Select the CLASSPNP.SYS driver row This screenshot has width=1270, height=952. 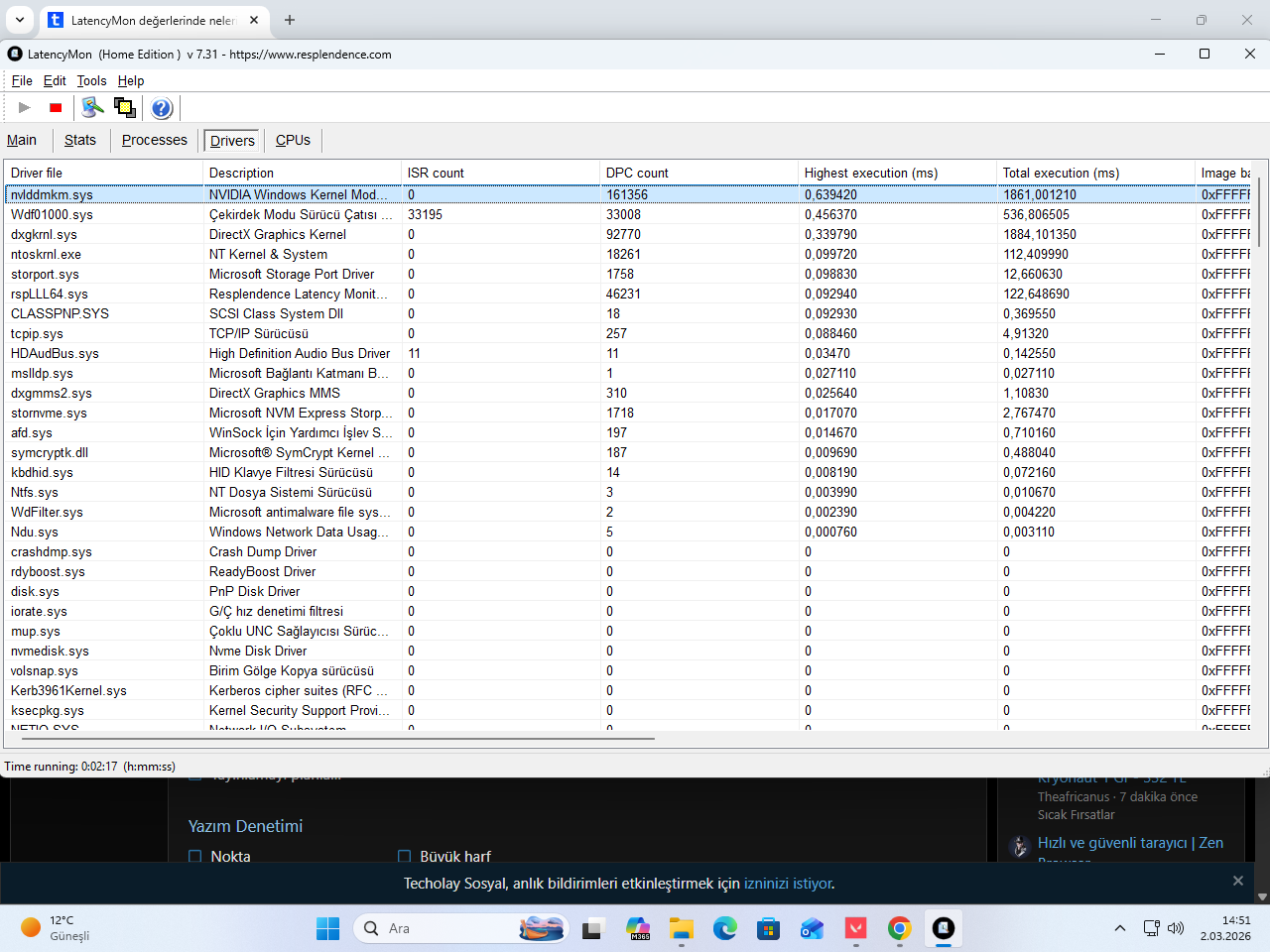(627, 313)
